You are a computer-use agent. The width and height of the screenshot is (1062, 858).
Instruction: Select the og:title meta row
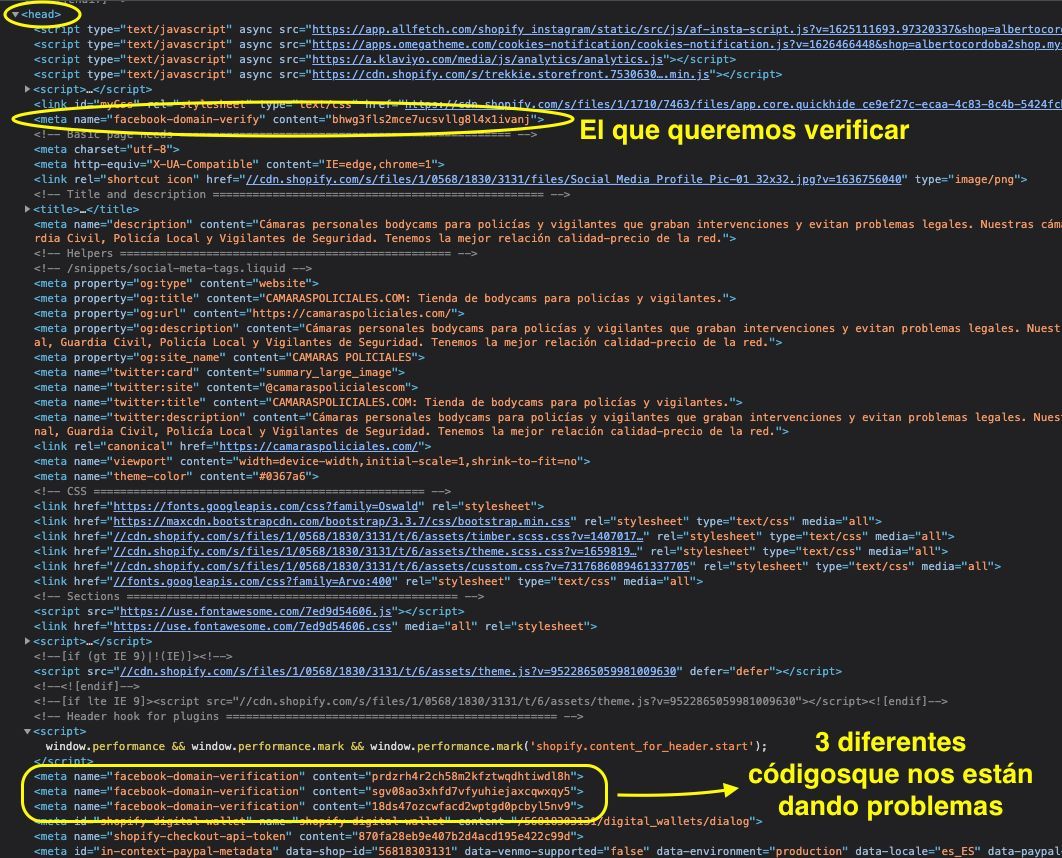click(x=385, y=298)
